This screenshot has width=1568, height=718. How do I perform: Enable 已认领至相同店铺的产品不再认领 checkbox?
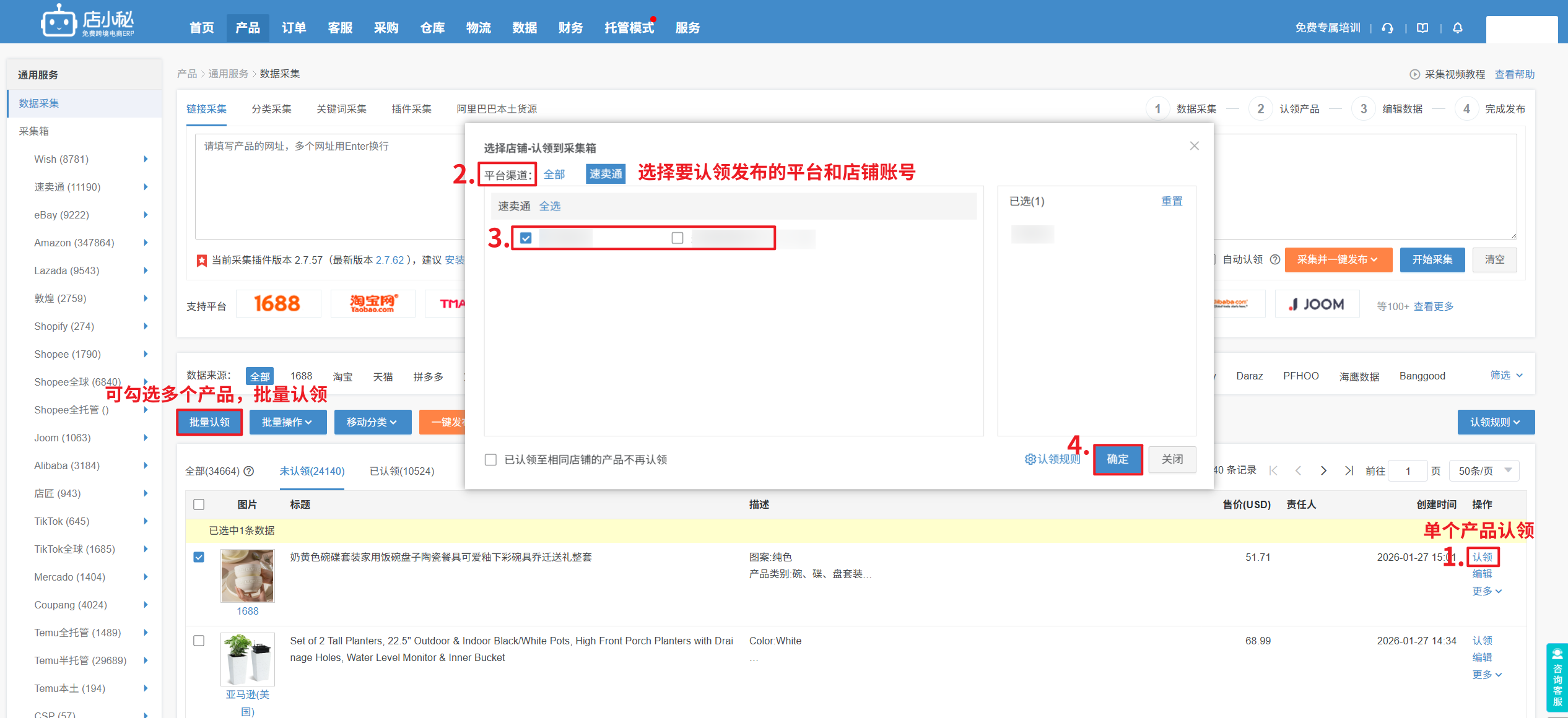[490, 460]
